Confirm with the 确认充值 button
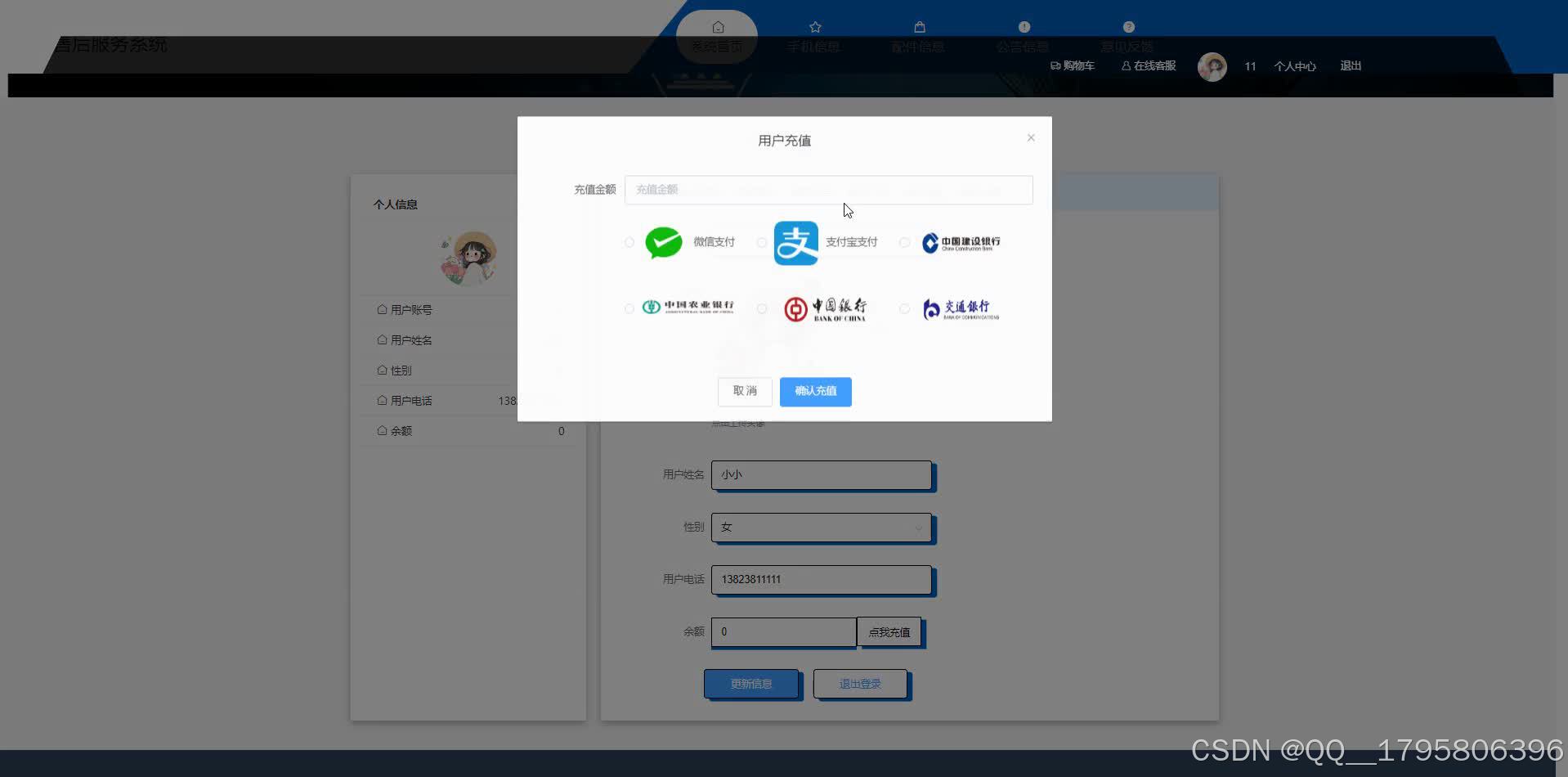 816,392
